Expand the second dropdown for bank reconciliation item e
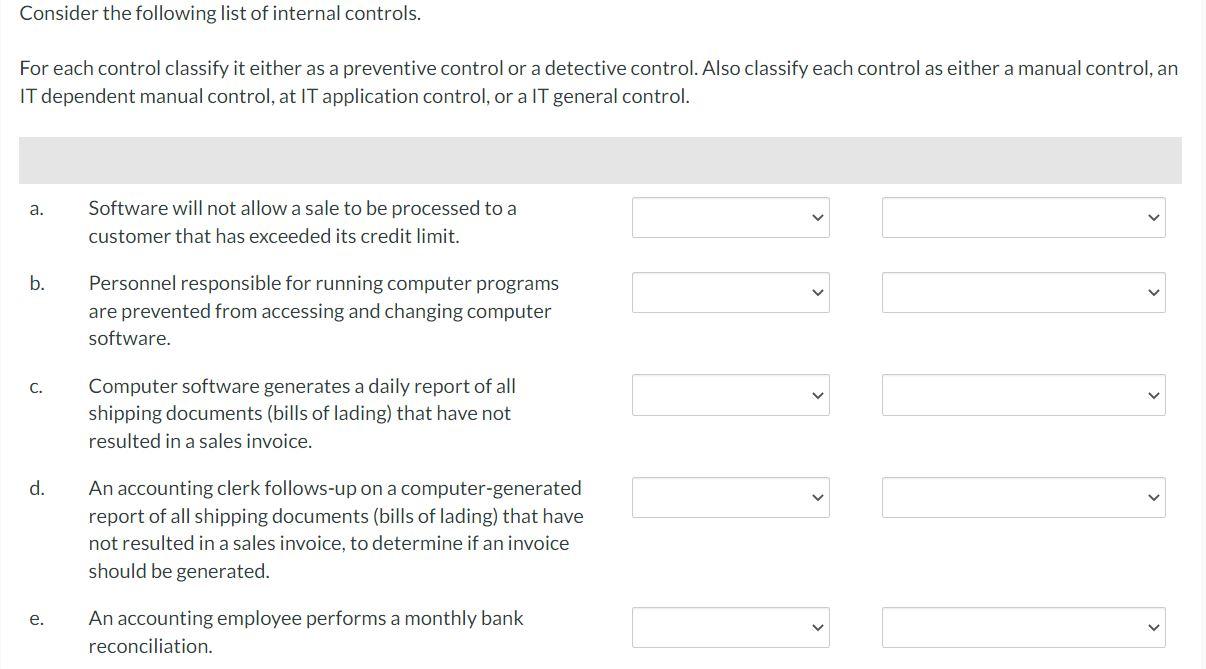 point(1023,627)
